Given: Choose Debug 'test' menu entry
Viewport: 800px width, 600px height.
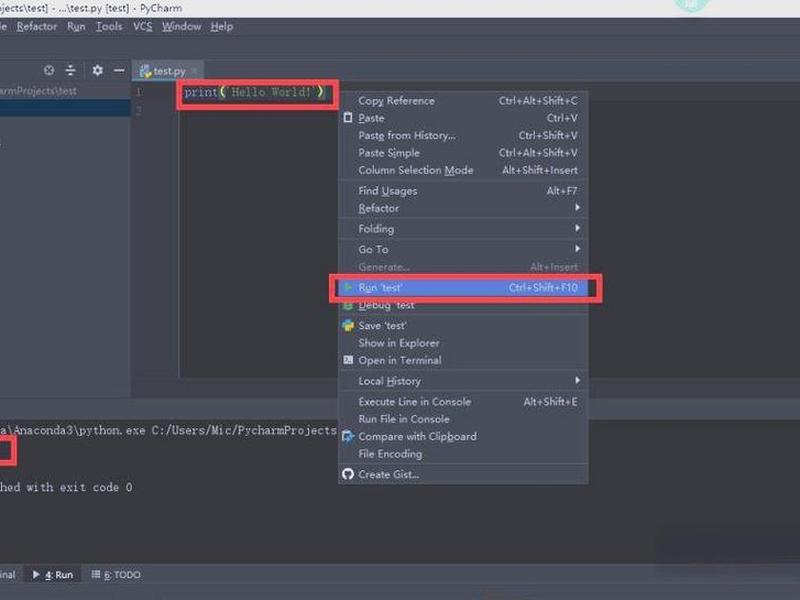Looking at the screenshot, I should [x=463, y=305].
